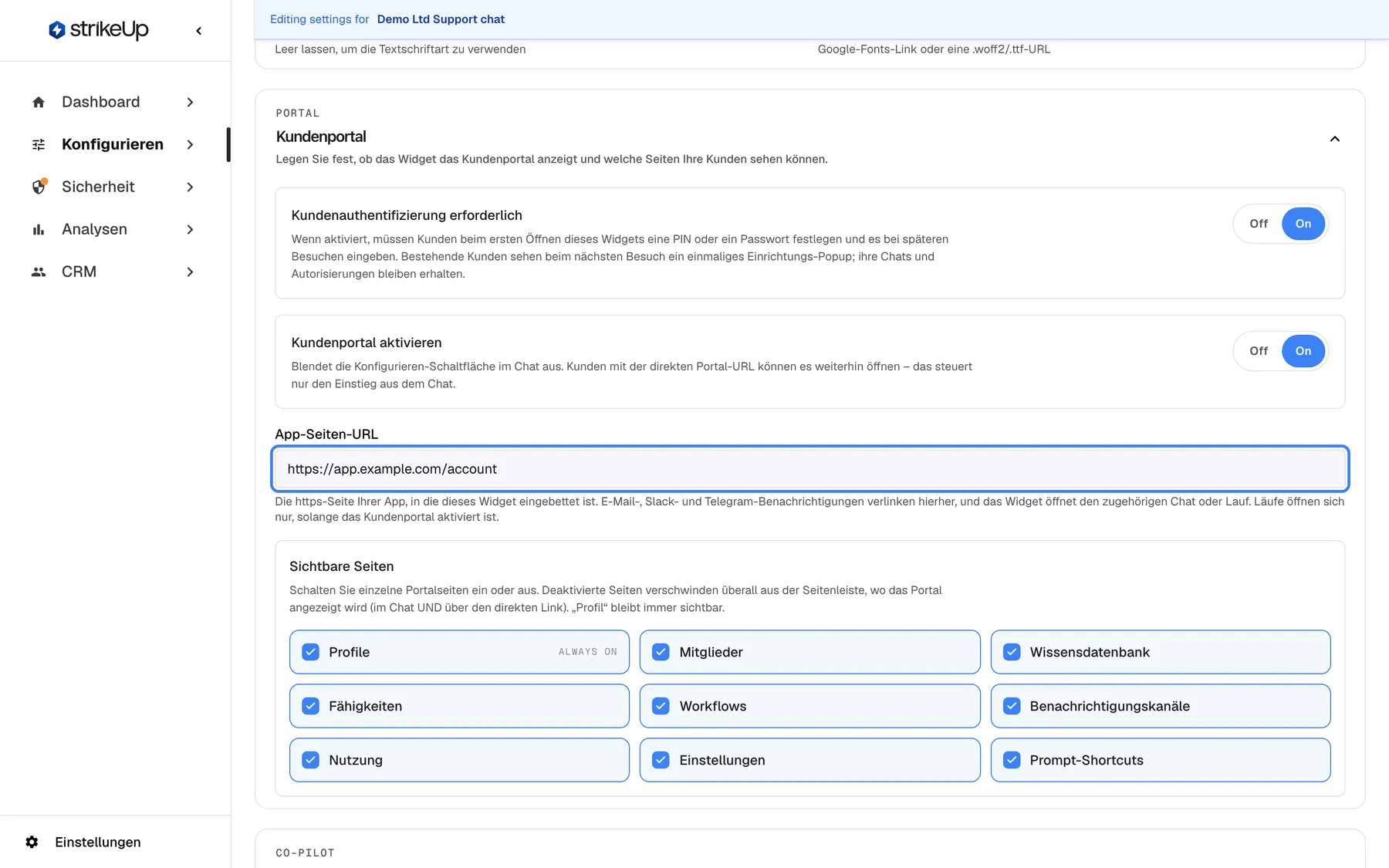Set Kundenportal aktivieren to On
Viewport: 1389px width, 868px height.
point(1303,351)
